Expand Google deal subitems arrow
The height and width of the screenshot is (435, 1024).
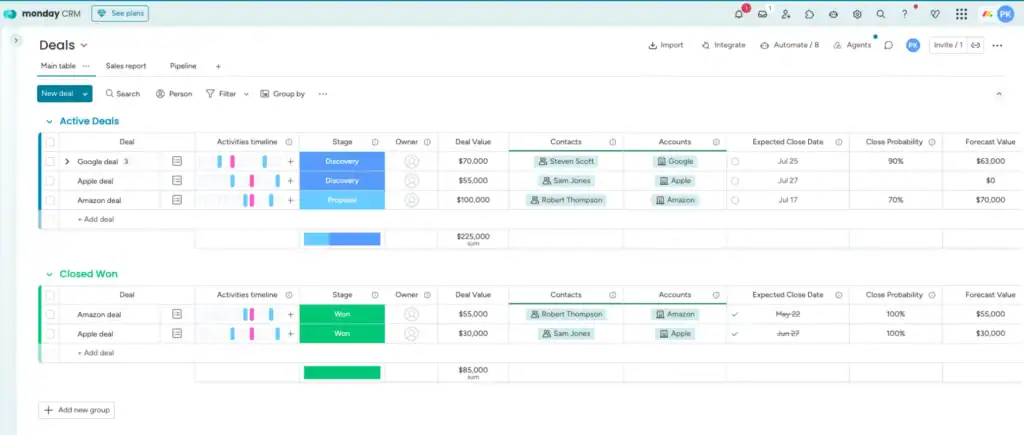coord(67,161)
